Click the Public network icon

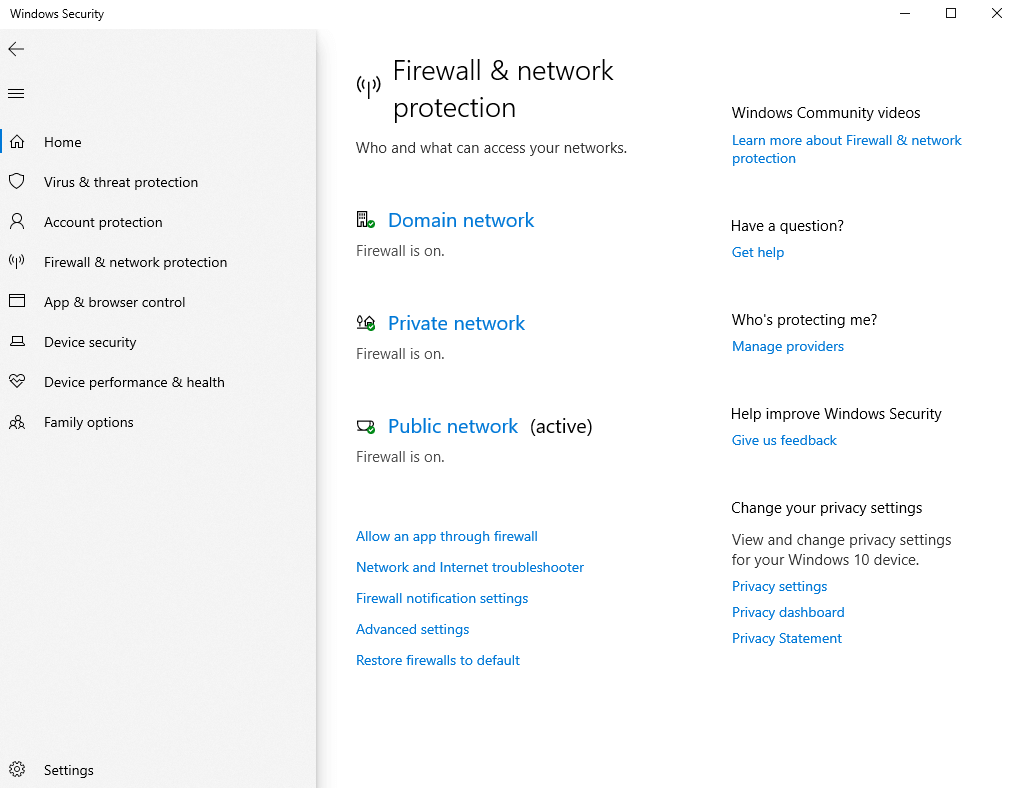point(366,425)
